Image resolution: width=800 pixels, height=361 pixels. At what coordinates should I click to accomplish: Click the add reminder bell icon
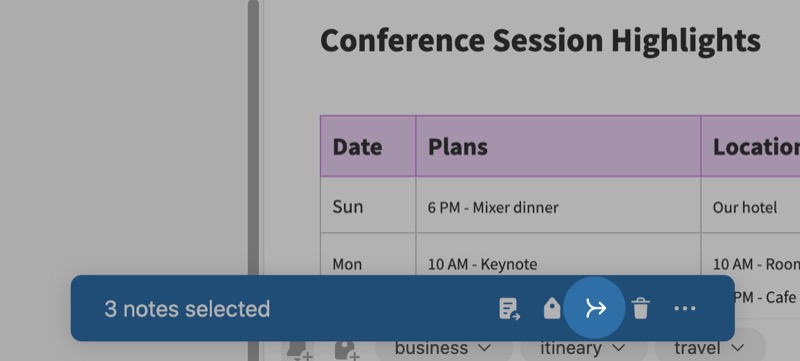pos(298,350)
